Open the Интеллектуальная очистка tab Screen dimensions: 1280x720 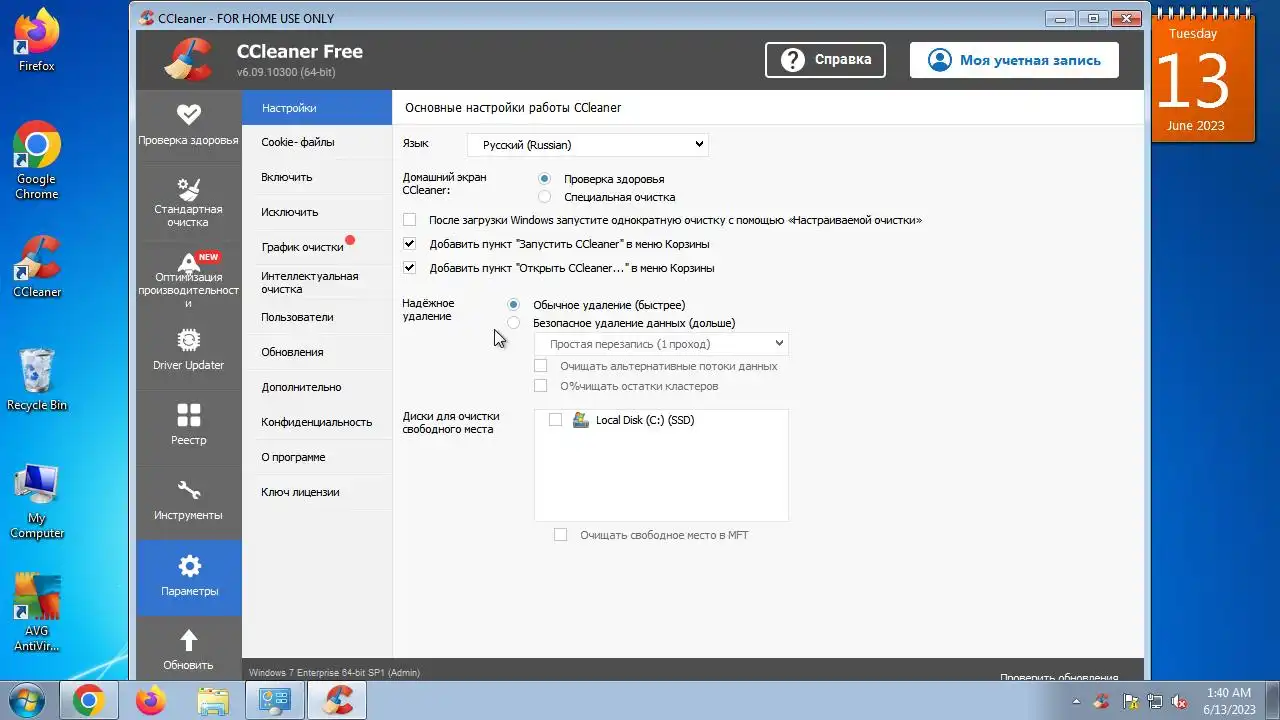tap(317, 282)
